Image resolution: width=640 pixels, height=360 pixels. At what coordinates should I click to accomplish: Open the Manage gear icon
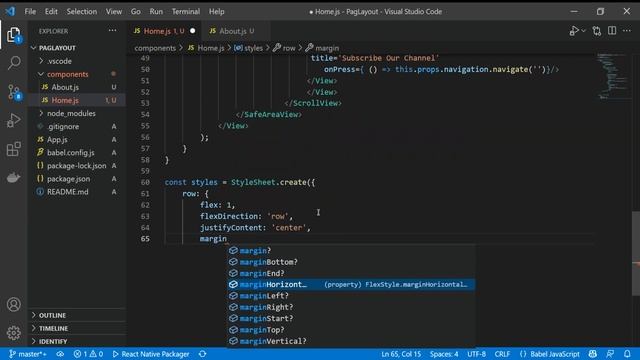pyautogui.click(x=13, y=333)
